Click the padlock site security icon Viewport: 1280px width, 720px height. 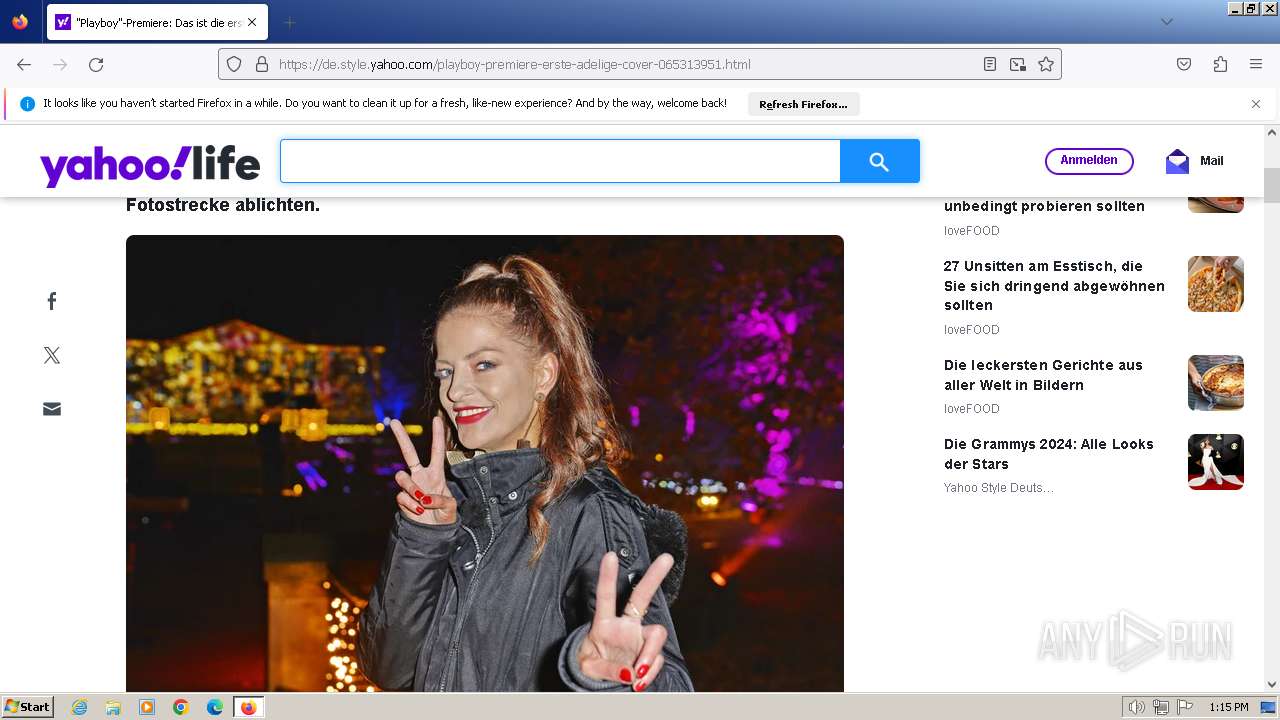point(262,64)
